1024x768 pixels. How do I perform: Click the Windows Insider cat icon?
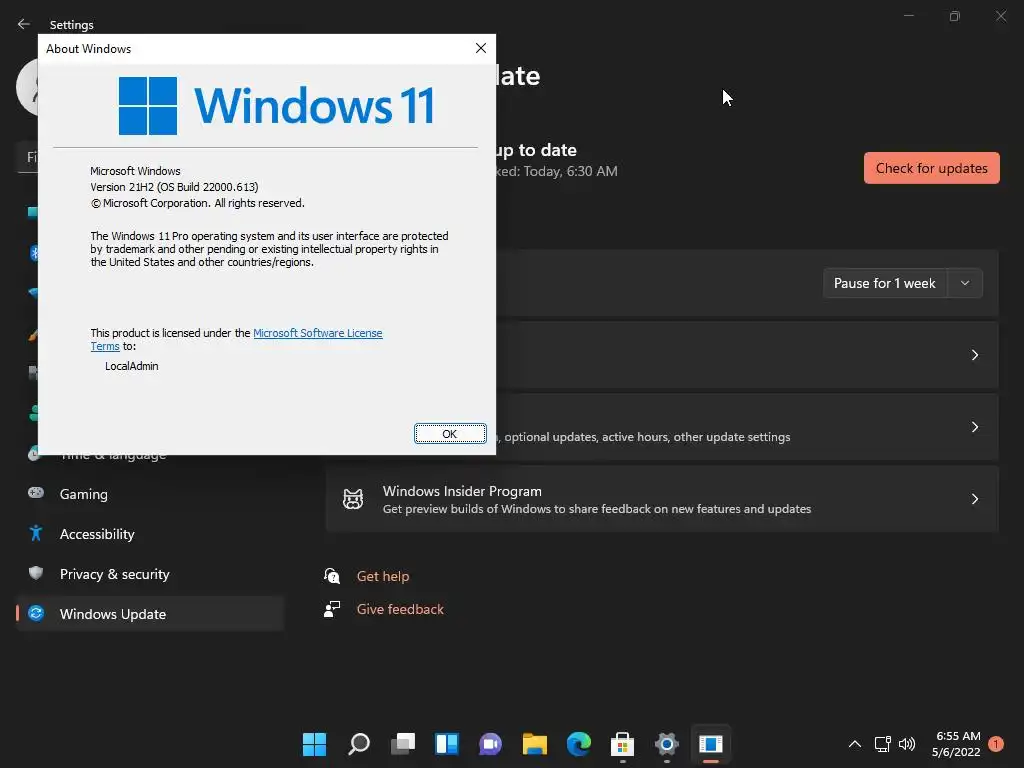(353, 499)
